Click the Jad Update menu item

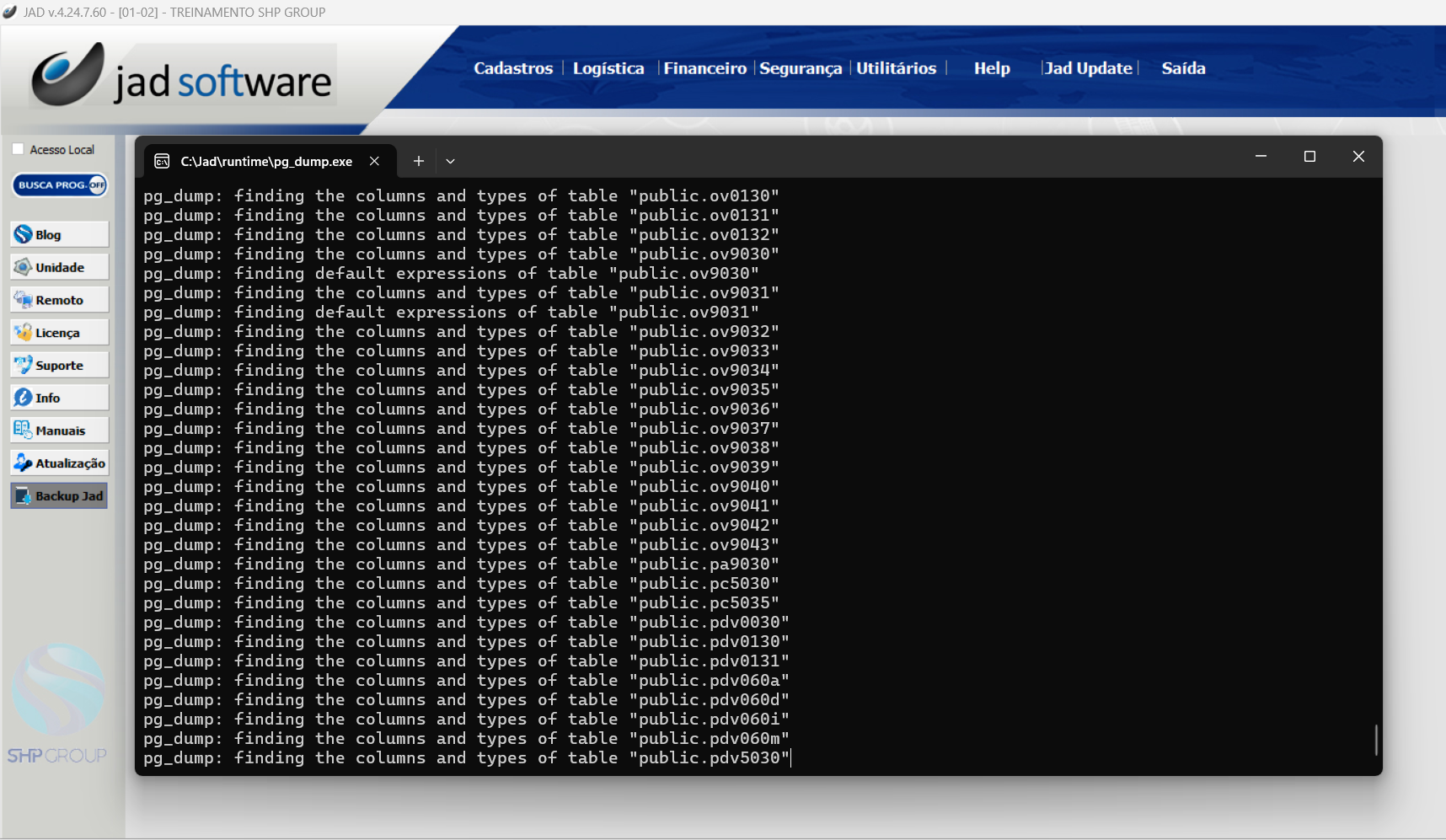(1088, 68)
